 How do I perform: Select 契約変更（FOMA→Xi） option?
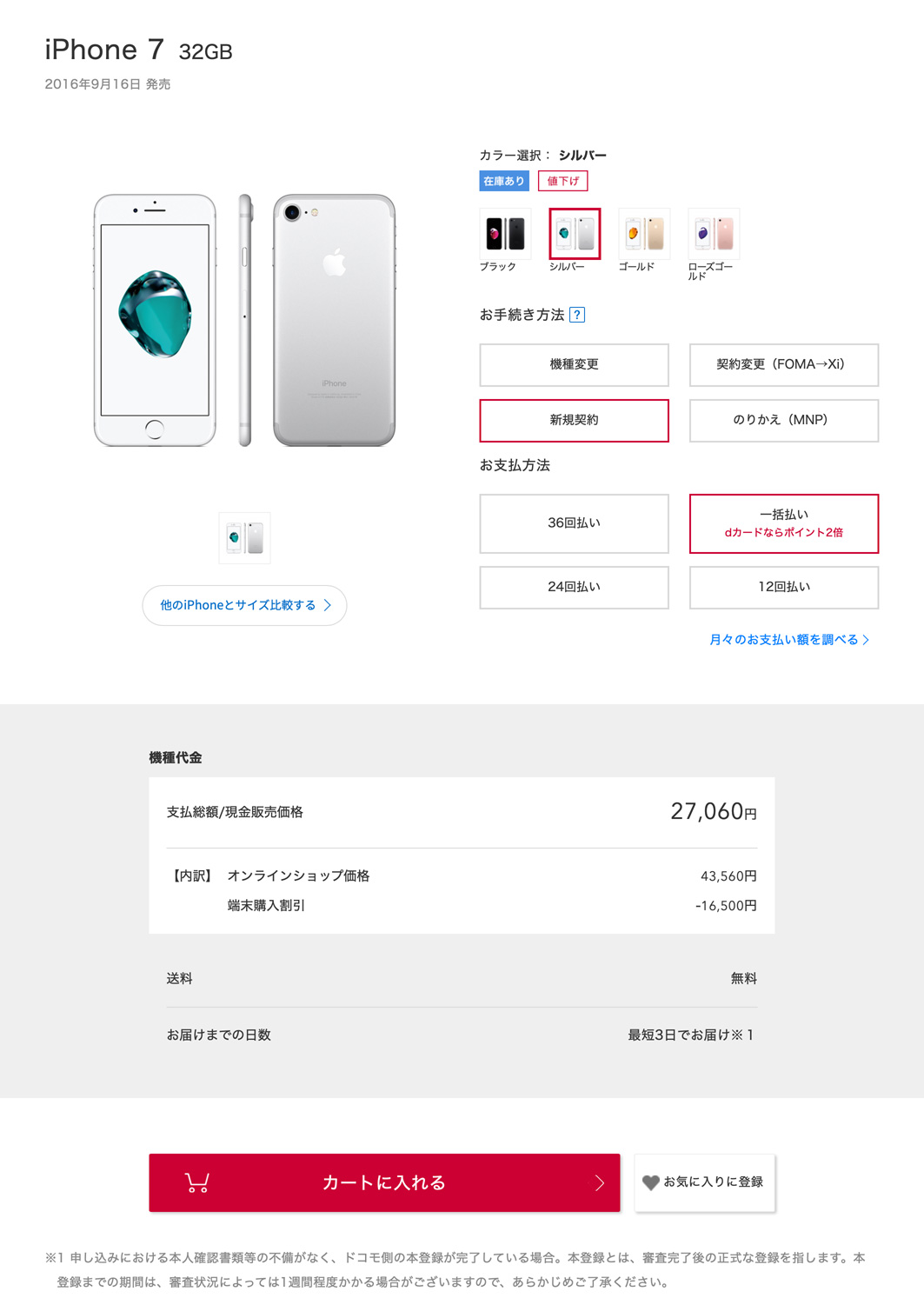coord(784,365)
